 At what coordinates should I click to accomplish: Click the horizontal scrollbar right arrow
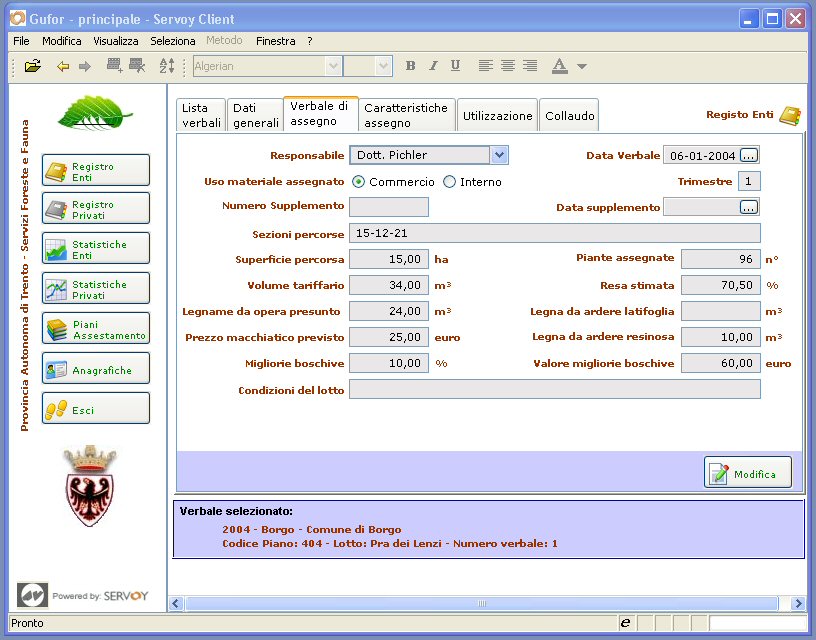click(798, 604)
